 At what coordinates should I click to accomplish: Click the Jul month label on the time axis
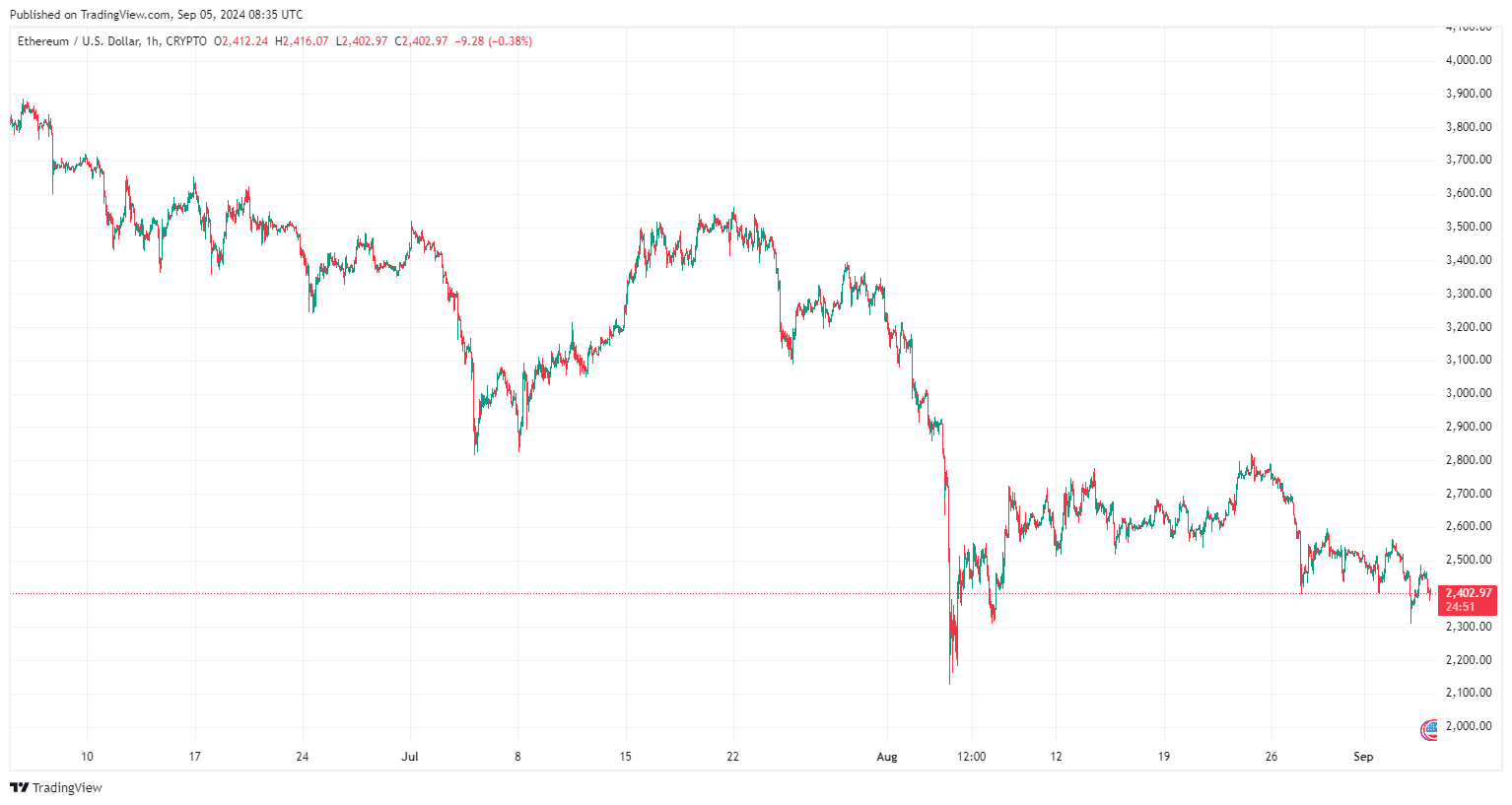[410, 757]
